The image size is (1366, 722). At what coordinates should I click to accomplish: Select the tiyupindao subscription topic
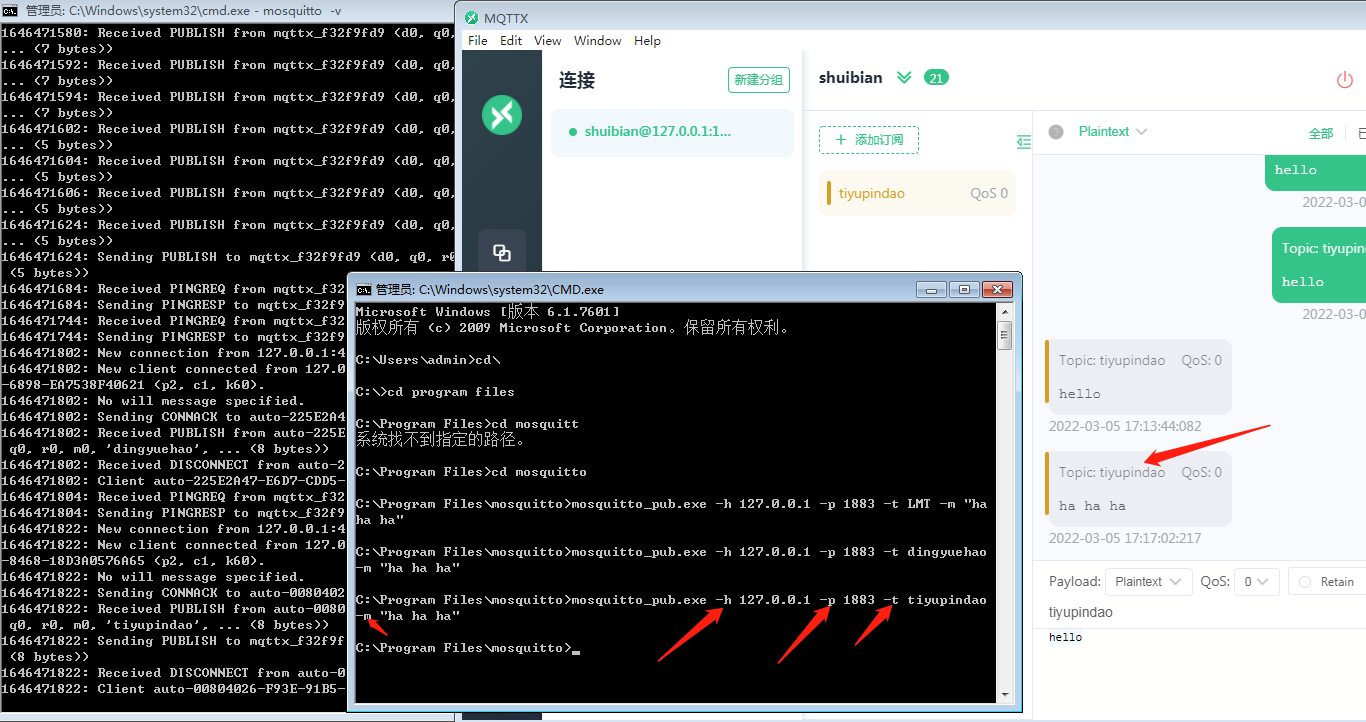point(917,193)
